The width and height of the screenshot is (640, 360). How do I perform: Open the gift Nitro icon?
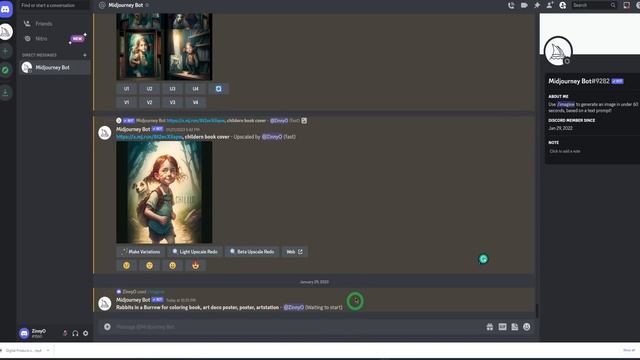pos(489,327)
